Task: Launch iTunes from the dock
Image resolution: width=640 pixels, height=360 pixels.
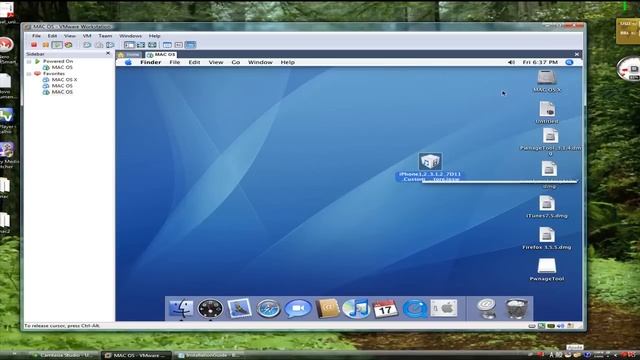Action: point(356,309)
